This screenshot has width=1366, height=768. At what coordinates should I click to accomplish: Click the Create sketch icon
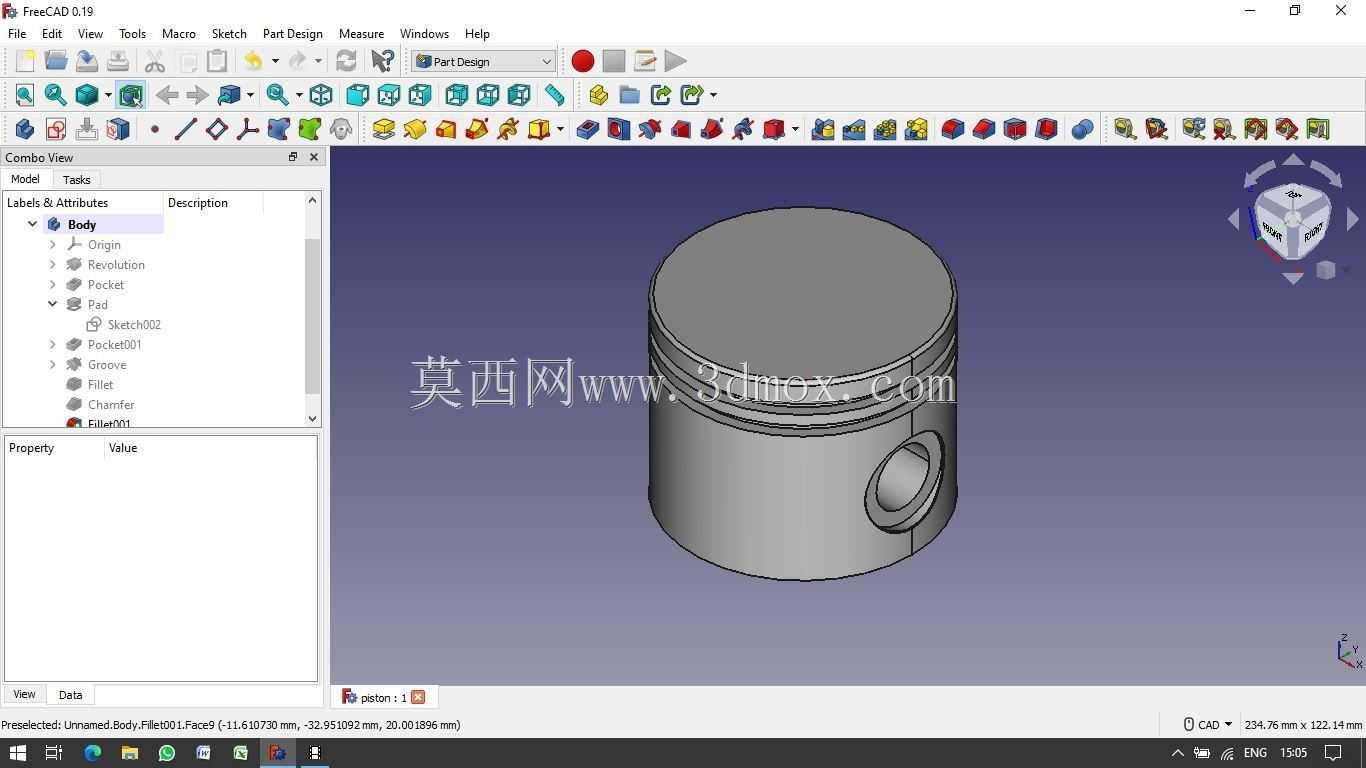point(56,129)
